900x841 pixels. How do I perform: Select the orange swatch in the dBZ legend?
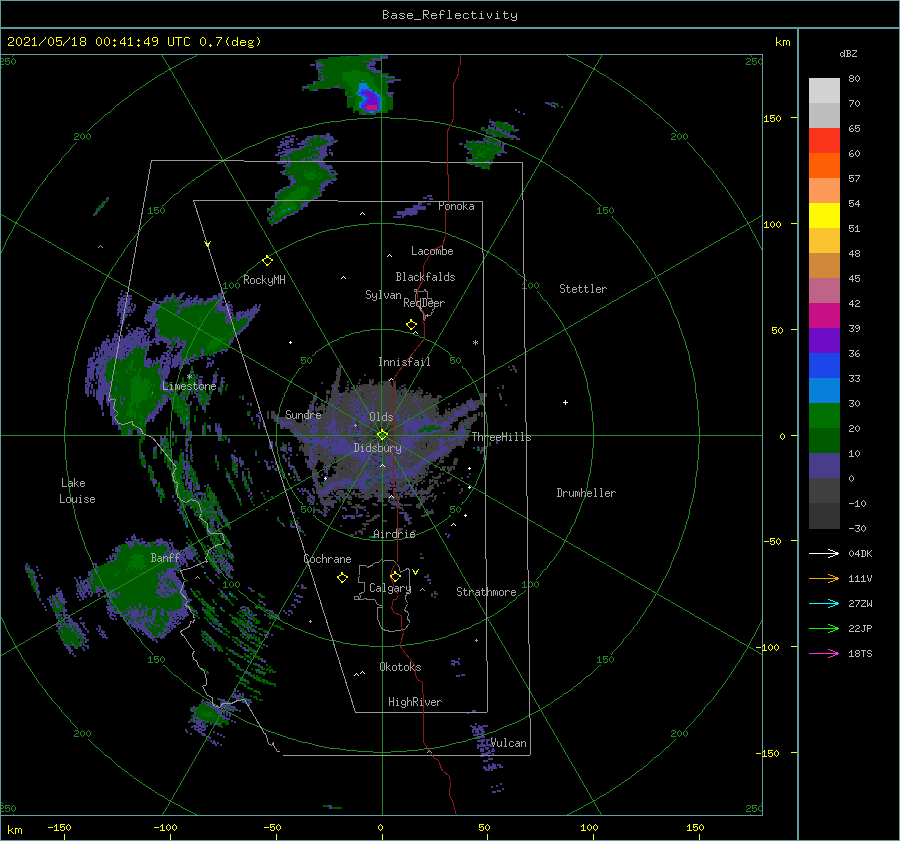pos(824,166)
